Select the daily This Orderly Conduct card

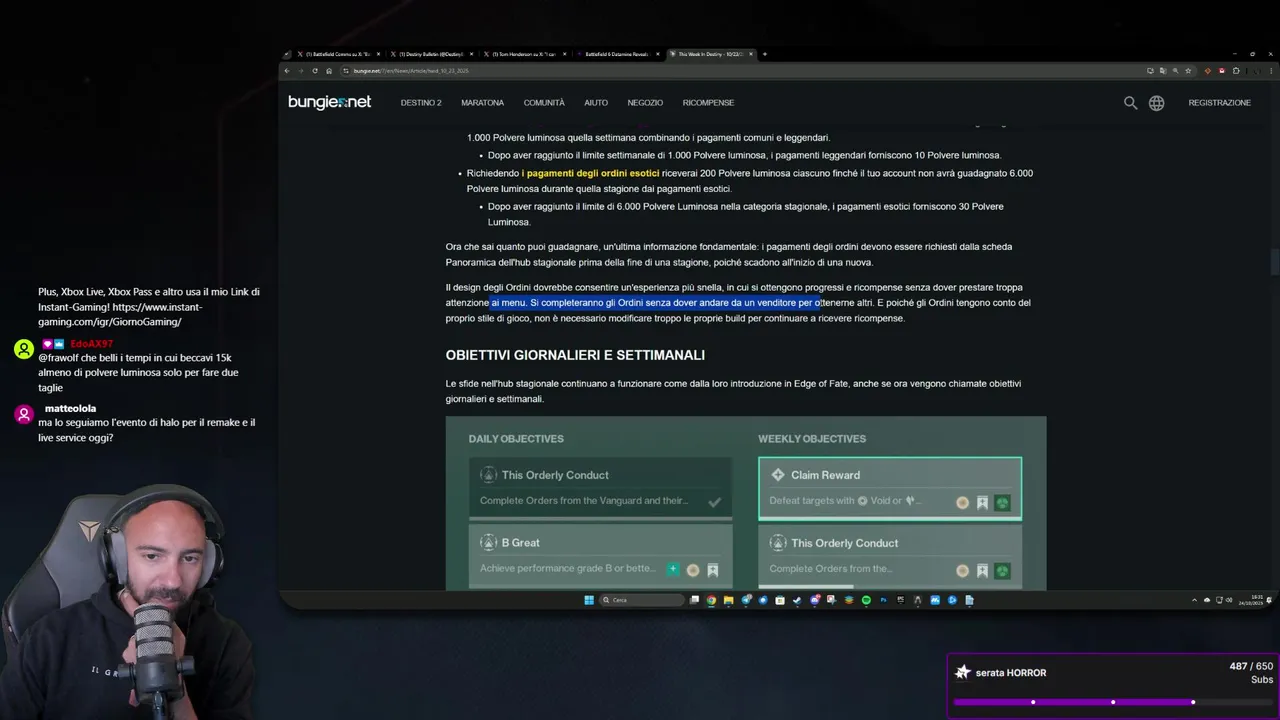pos(600,487)
